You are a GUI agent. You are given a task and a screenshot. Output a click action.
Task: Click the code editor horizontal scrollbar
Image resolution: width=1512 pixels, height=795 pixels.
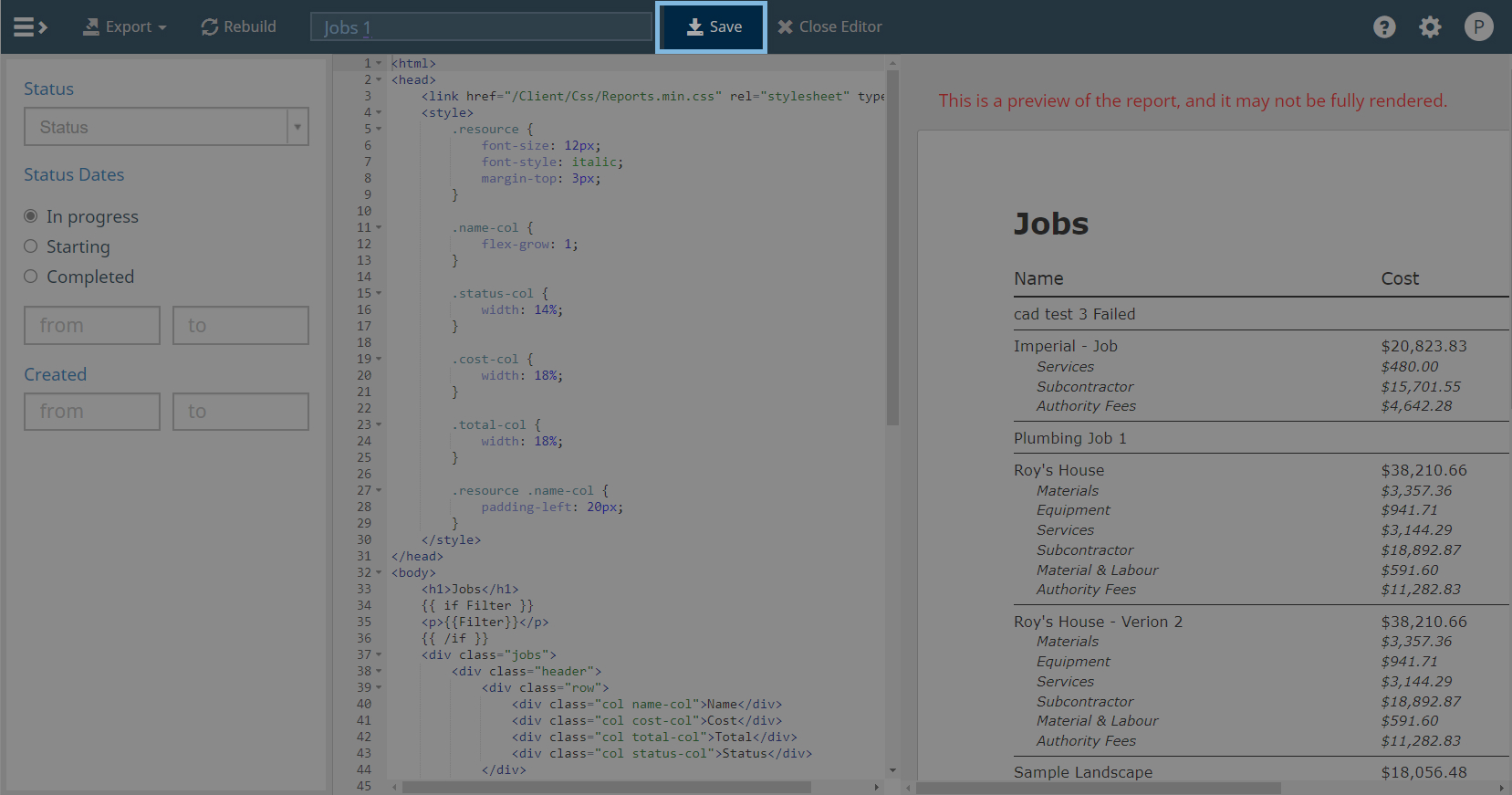606,787
